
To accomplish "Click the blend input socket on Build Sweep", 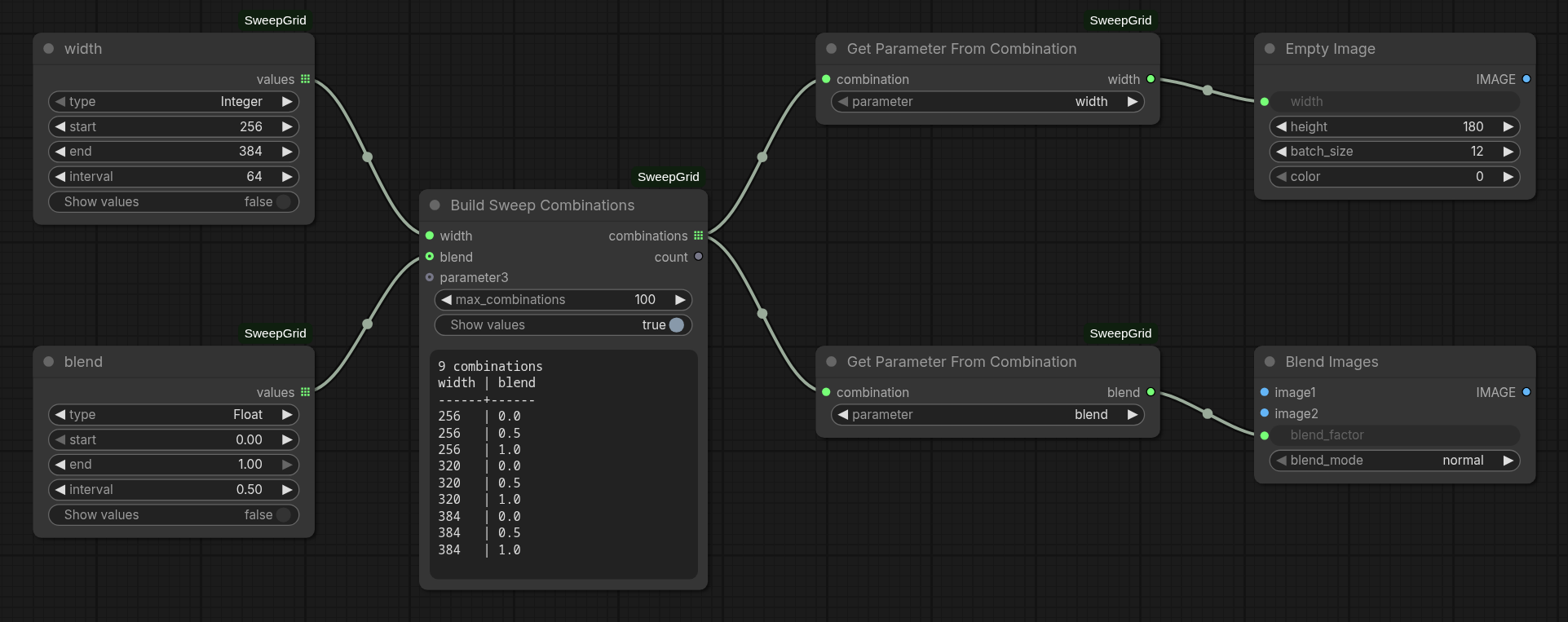I will 430,257.
